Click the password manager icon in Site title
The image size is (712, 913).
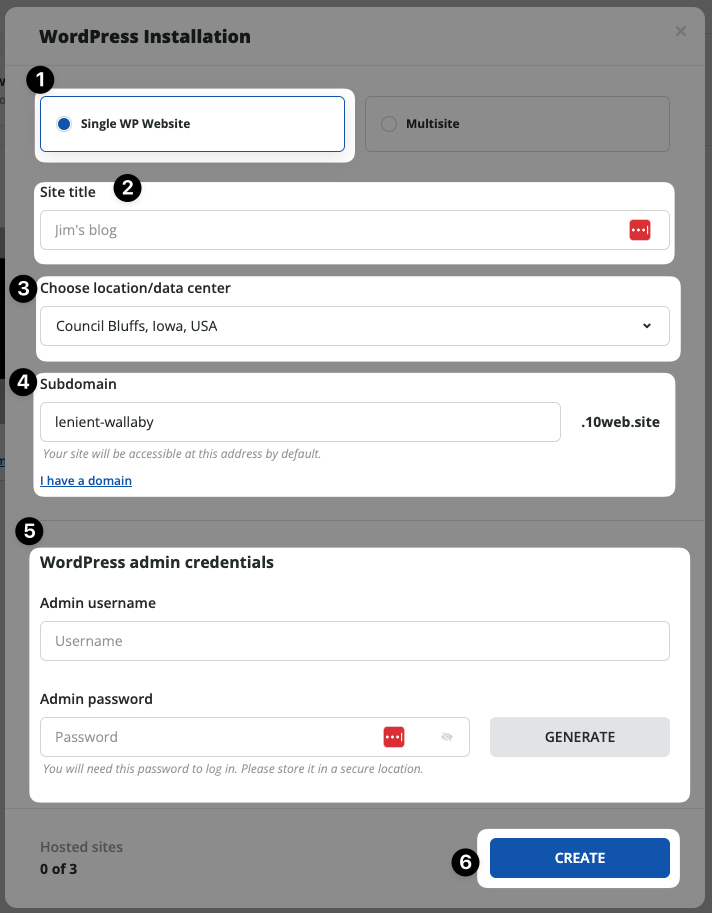tap(639, 230)
